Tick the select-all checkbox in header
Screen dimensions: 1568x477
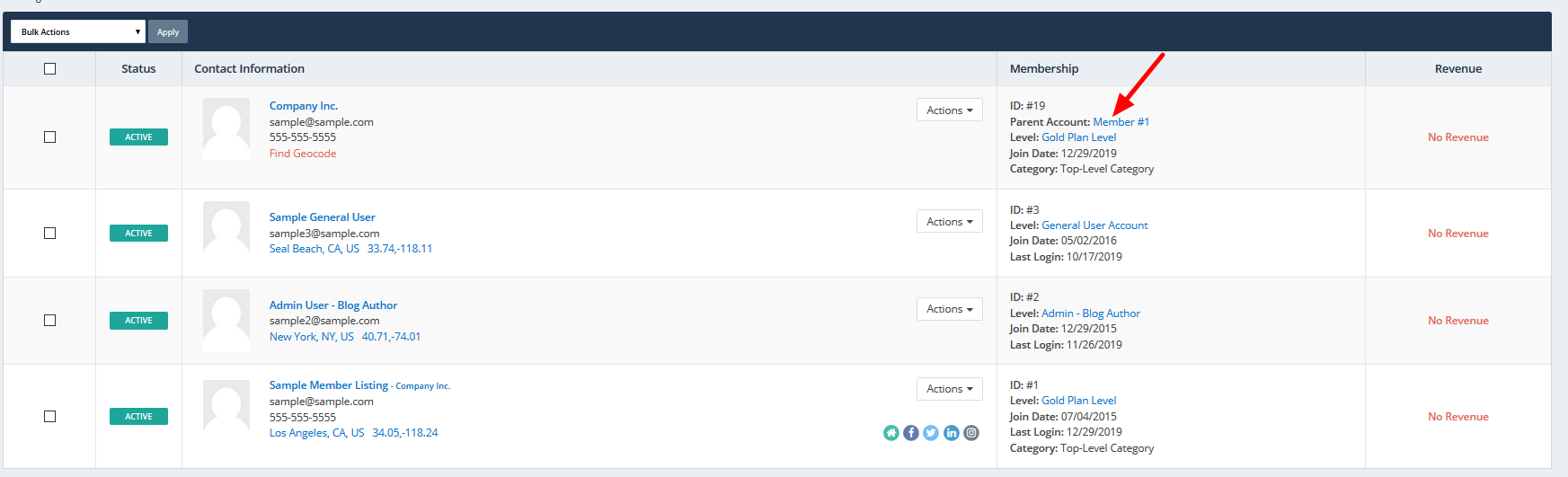tap(49, 68)
